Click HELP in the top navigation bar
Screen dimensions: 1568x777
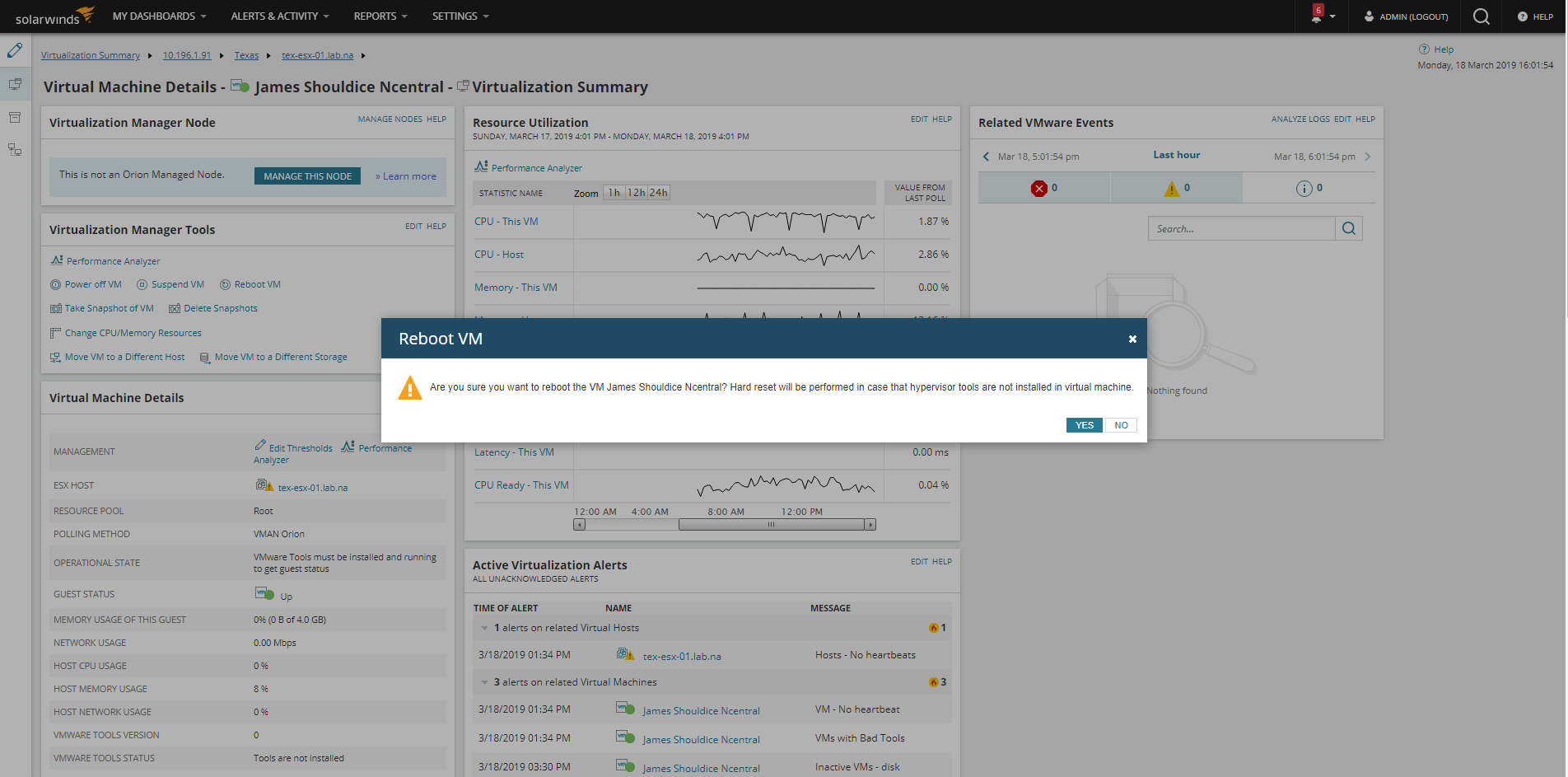pyautogui.click(x=1535, y=16)
